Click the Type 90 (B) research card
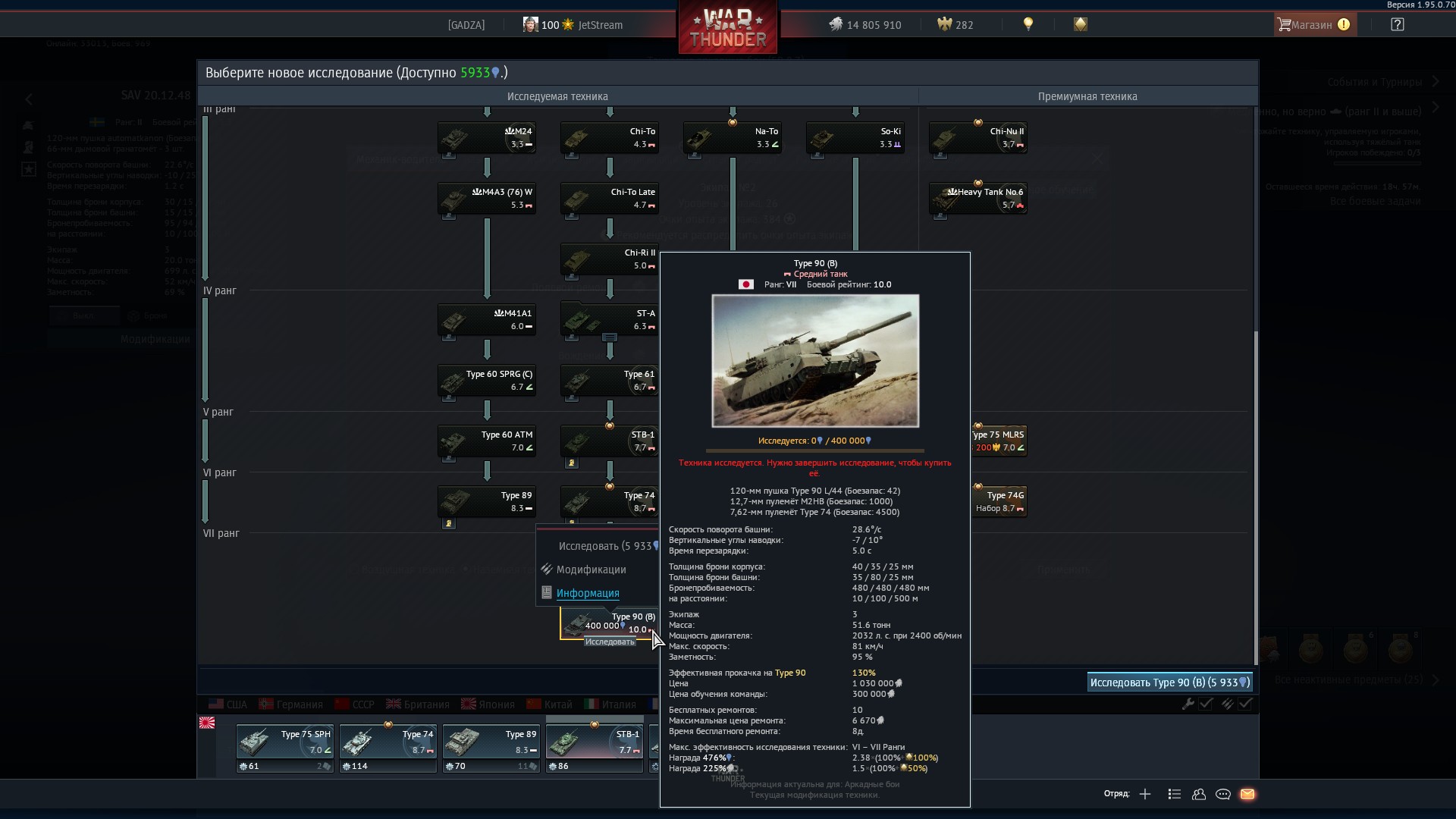 pos(610,623)
